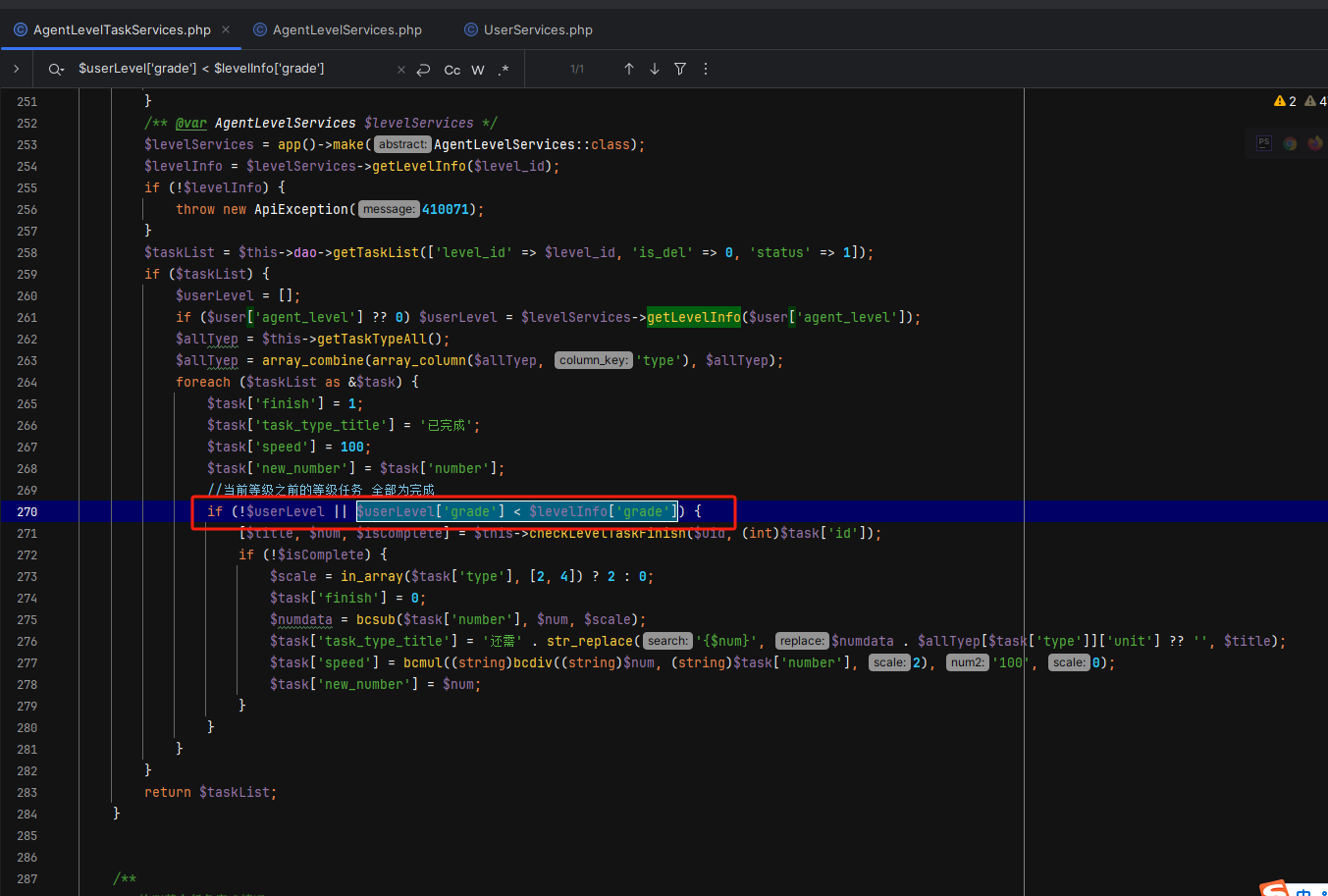This screenshot has height=896, width=1328.
Task: Click the in_array function on line 273
Action: point(372,576)
